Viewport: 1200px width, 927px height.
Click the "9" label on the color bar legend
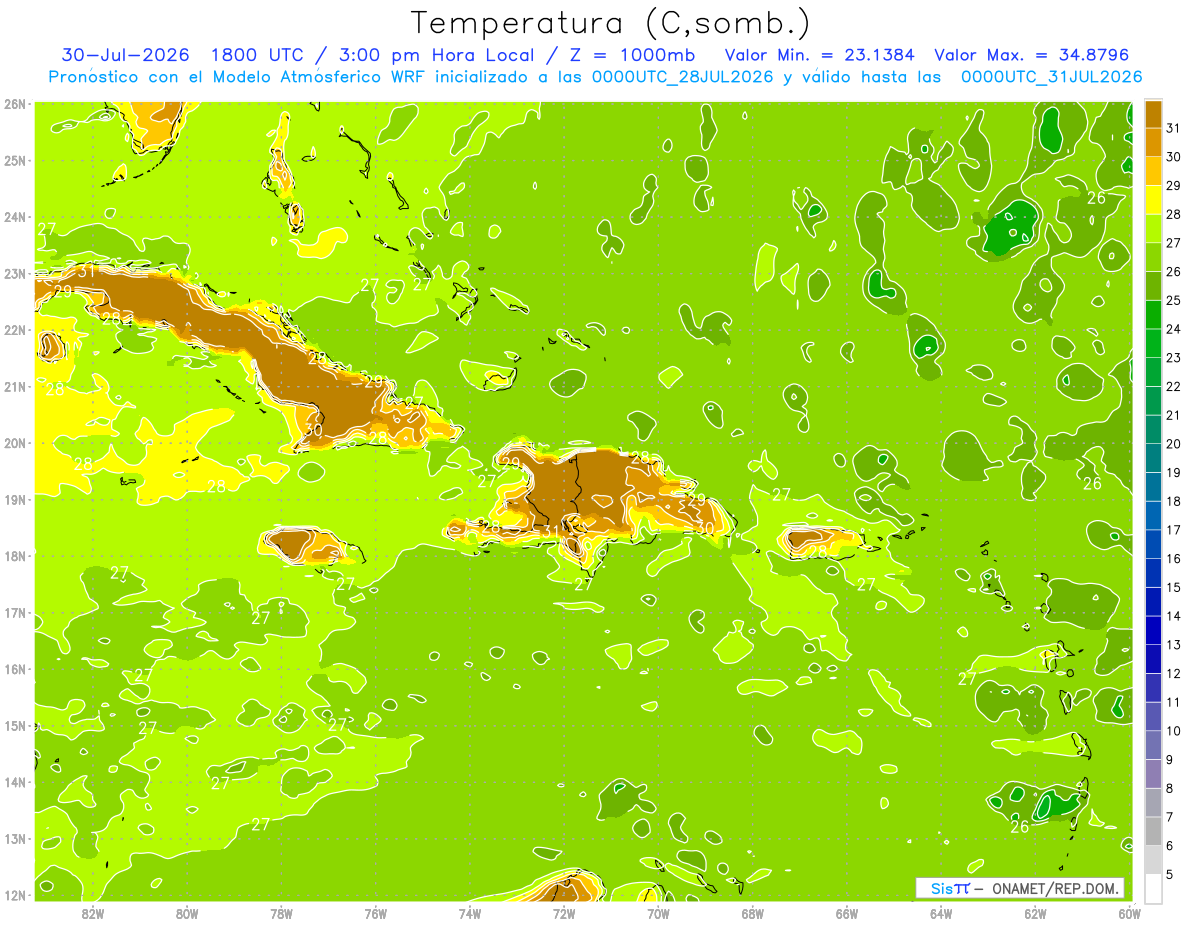(x=1170, y=759)
